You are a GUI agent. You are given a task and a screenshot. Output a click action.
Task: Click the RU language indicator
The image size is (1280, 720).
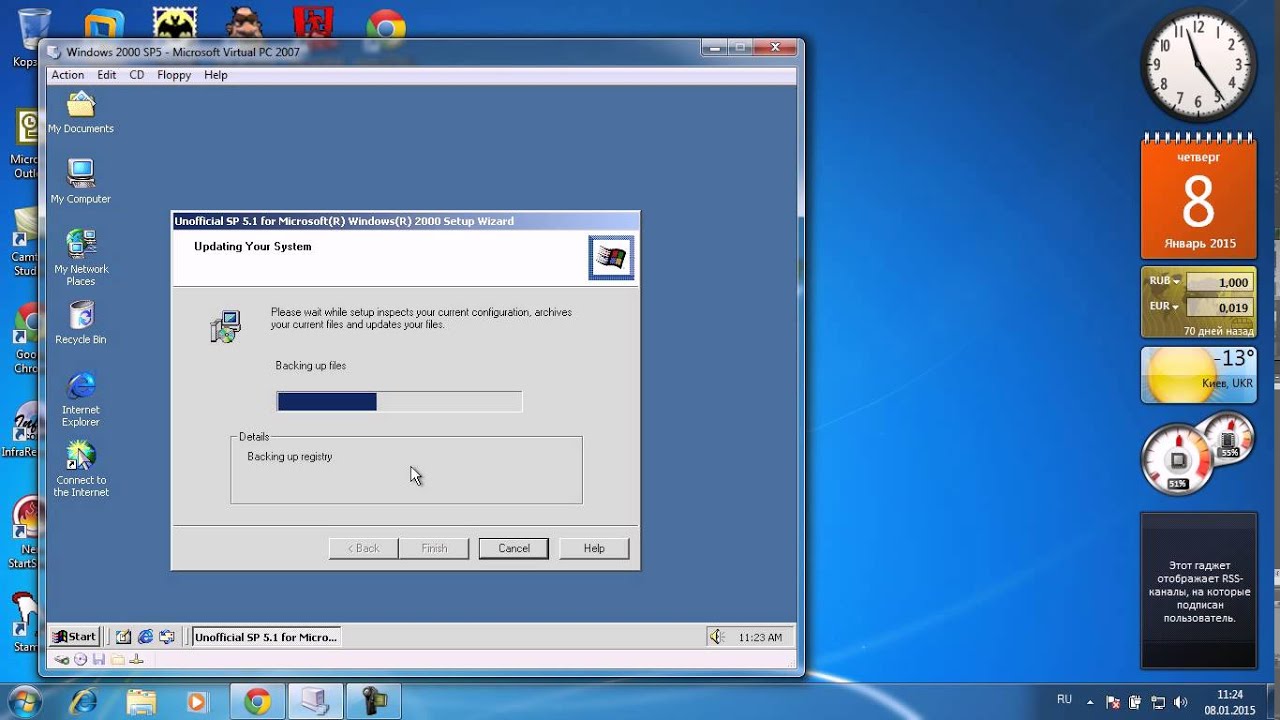1064,700
